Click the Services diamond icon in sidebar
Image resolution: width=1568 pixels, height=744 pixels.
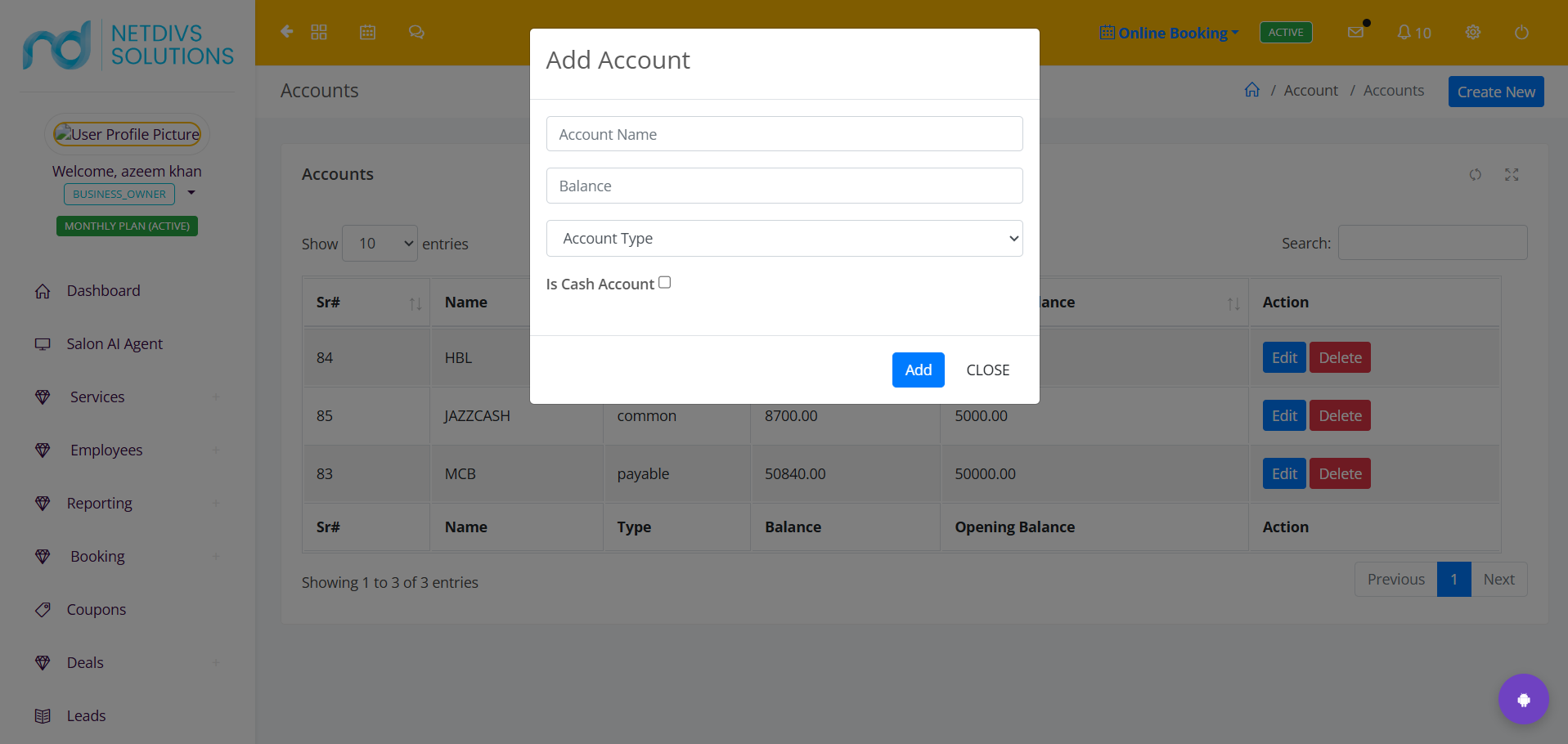tap(43, 397)
